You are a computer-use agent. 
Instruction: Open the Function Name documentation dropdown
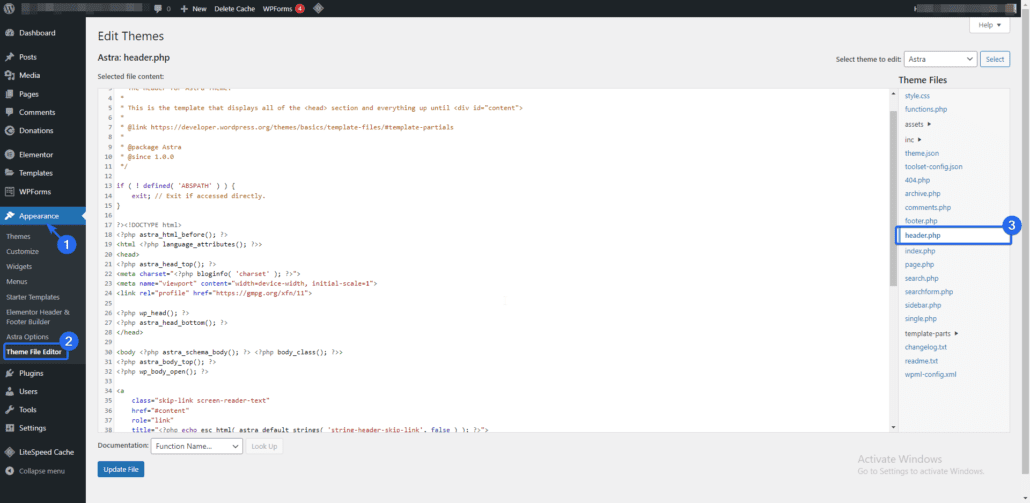tap(196, 447)
